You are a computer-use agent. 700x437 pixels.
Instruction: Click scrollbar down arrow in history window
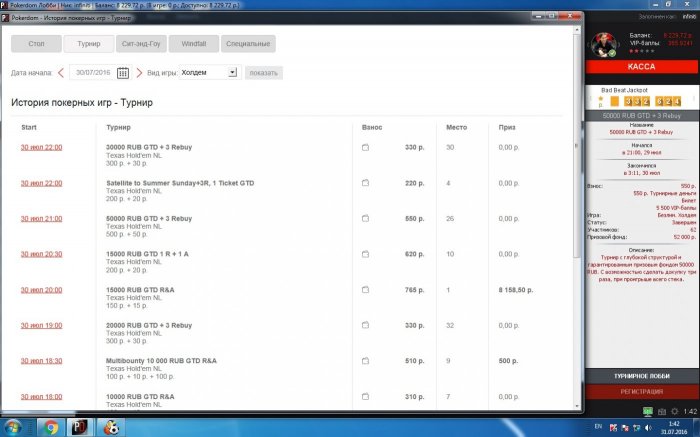(577, 406)
